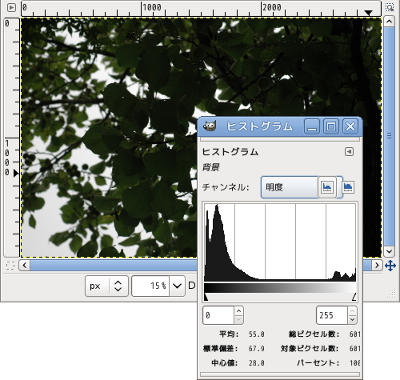Click the window resize grip corner
Image resolution: width=400 pixels, height=380 pixels.
[391, 294]
